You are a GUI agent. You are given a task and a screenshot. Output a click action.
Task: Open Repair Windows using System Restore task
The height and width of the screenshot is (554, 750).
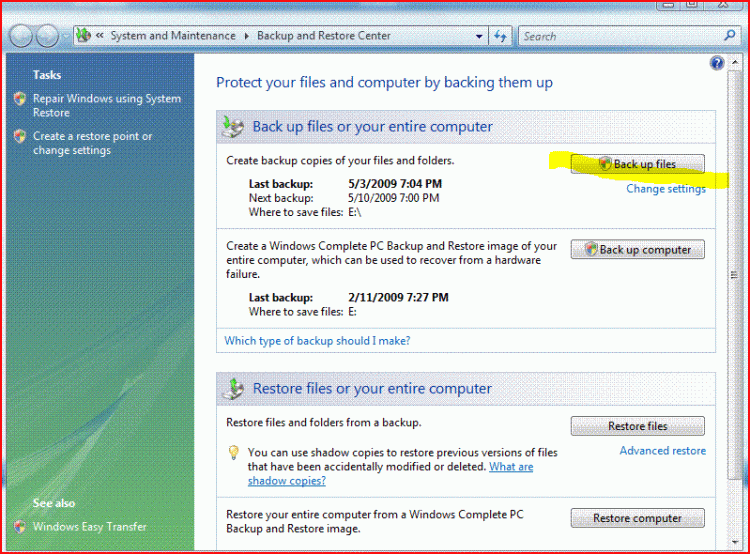(107, 106)
